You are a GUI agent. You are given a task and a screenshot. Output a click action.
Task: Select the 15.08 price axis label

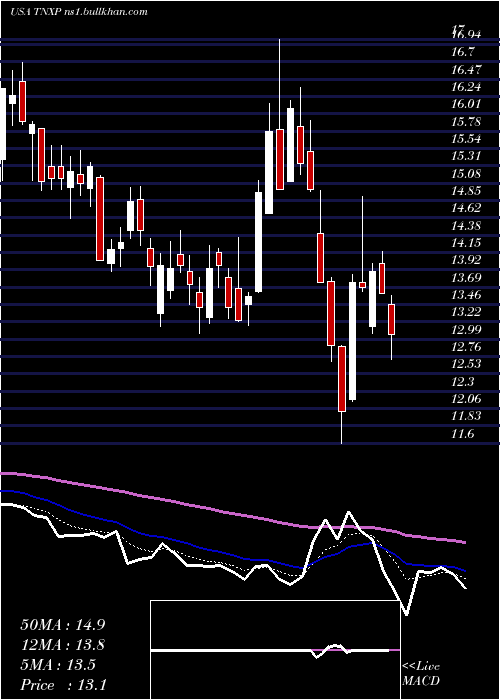pos(467,173)
